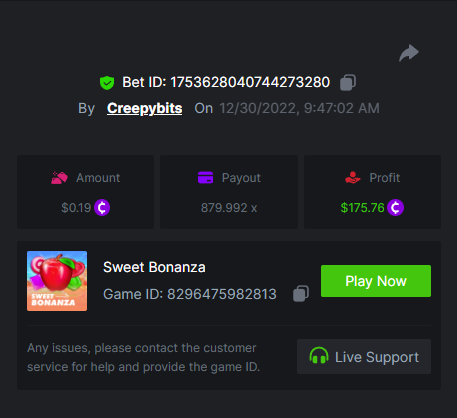
Task: Open Live Support chat
Action: [x=364, y=356]
